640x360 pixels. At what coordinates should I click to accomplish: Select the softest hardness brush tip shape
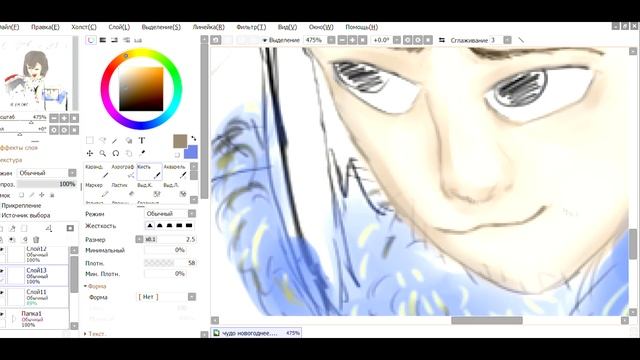[x=150, y=225]
